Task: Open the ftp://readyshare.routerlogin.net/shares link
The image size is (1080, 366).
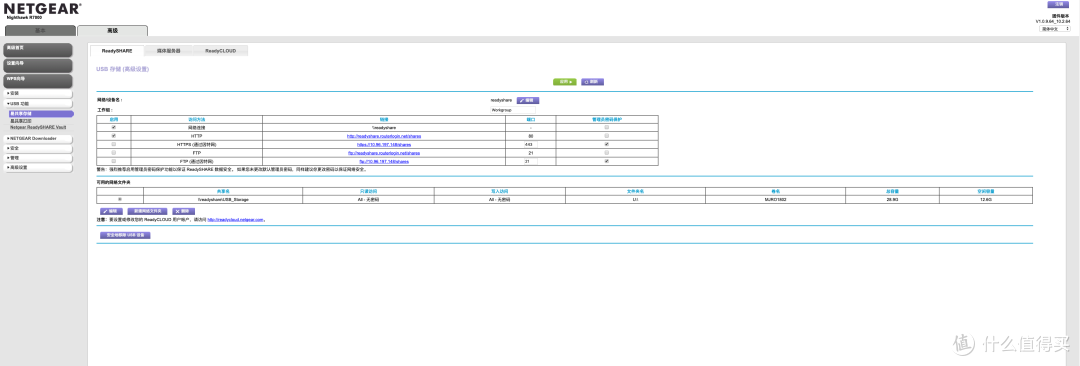Action: point(384,153)
